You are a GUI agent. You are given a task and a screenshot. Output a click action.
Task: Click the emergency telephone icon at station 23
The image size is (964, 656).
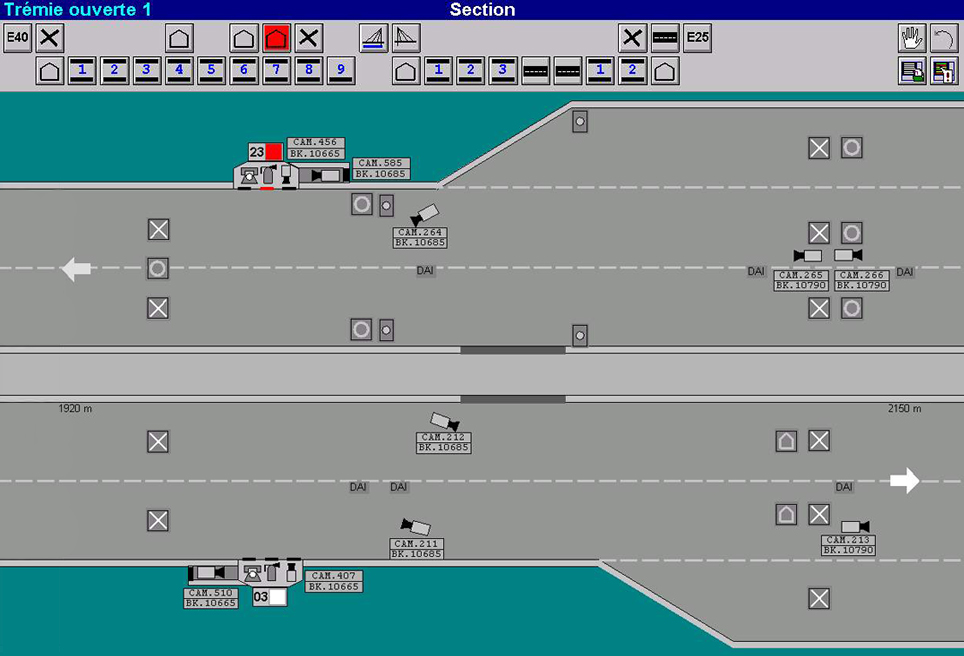pyautogui.click(x=248, y=174)
